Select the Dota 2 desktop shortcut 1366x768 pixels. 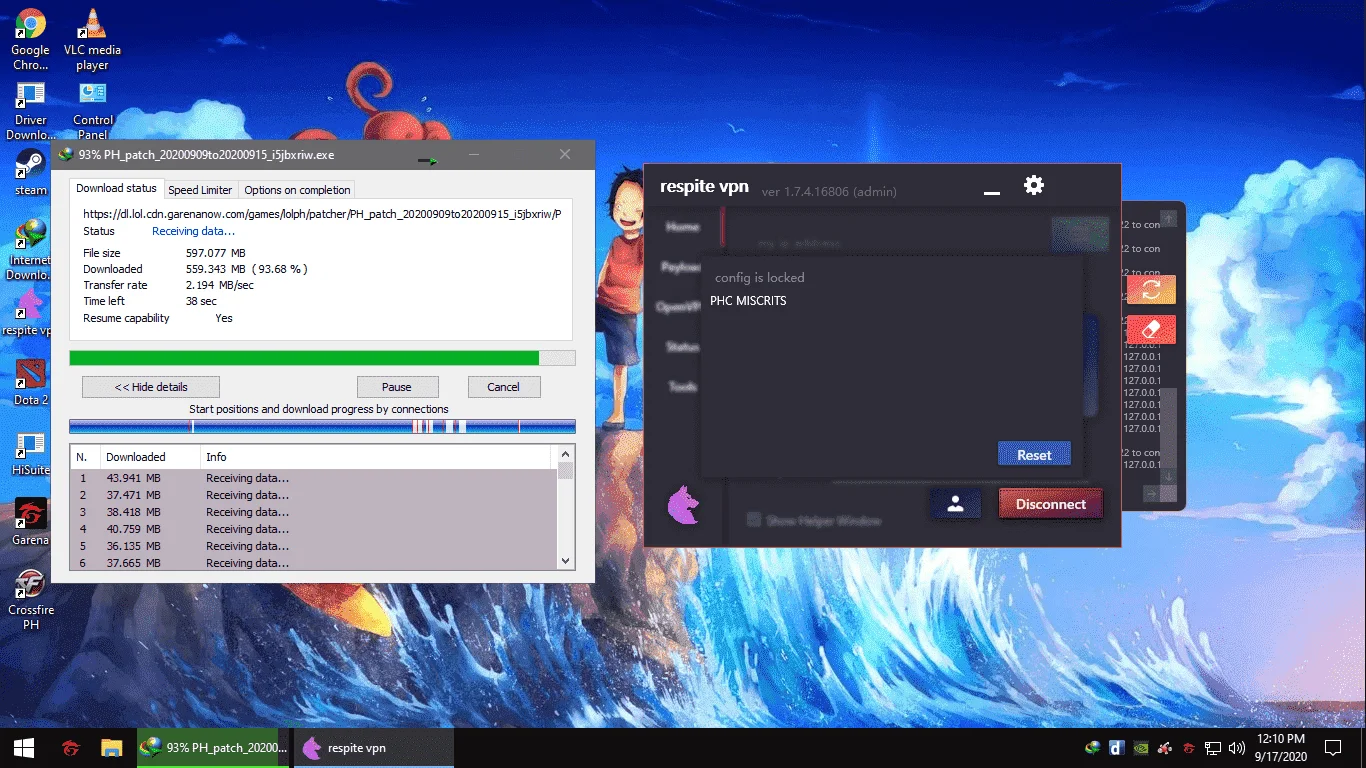(30, 382)
